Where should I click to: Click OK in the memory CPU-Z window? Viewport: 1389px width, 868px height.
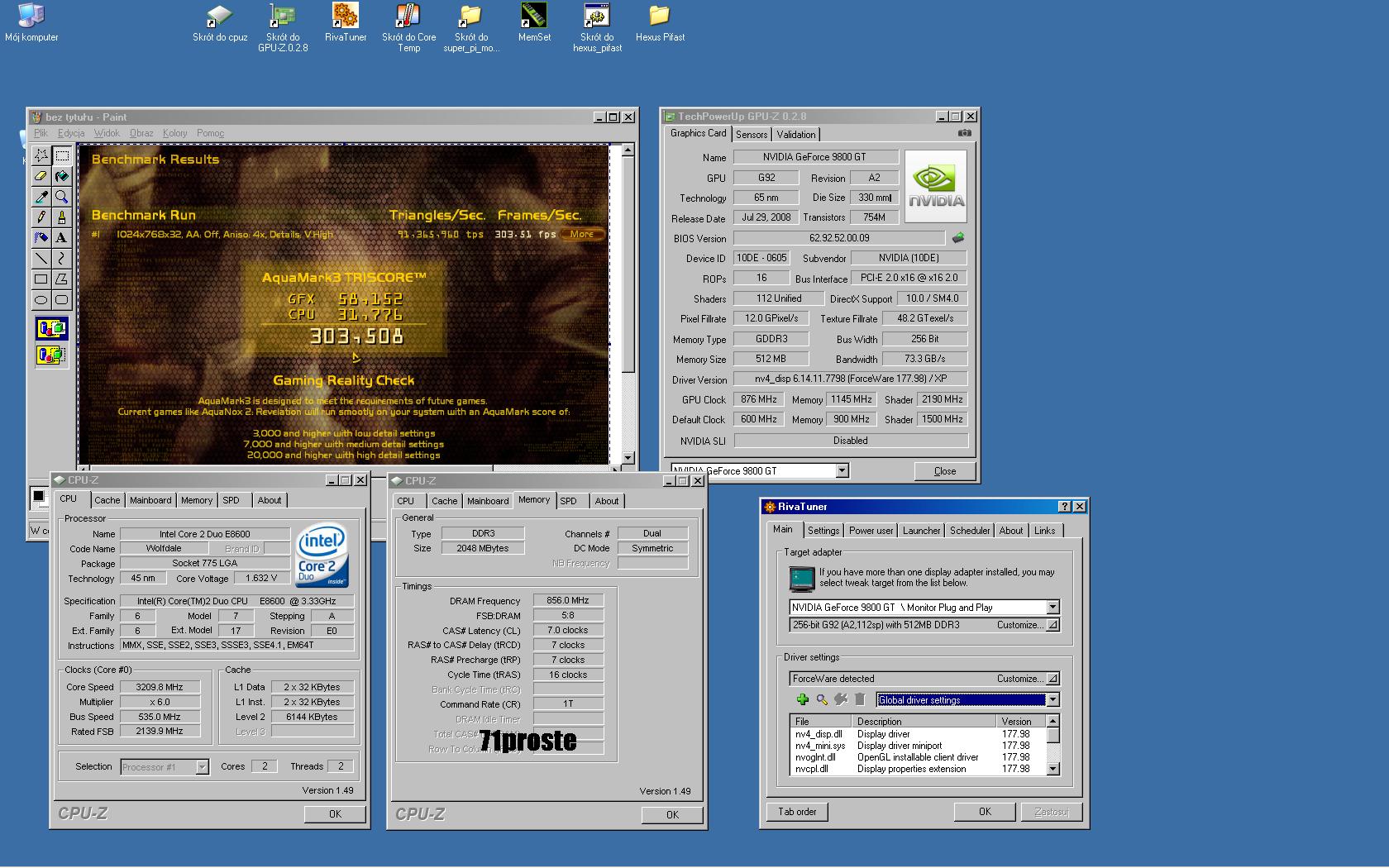point(672,815)
